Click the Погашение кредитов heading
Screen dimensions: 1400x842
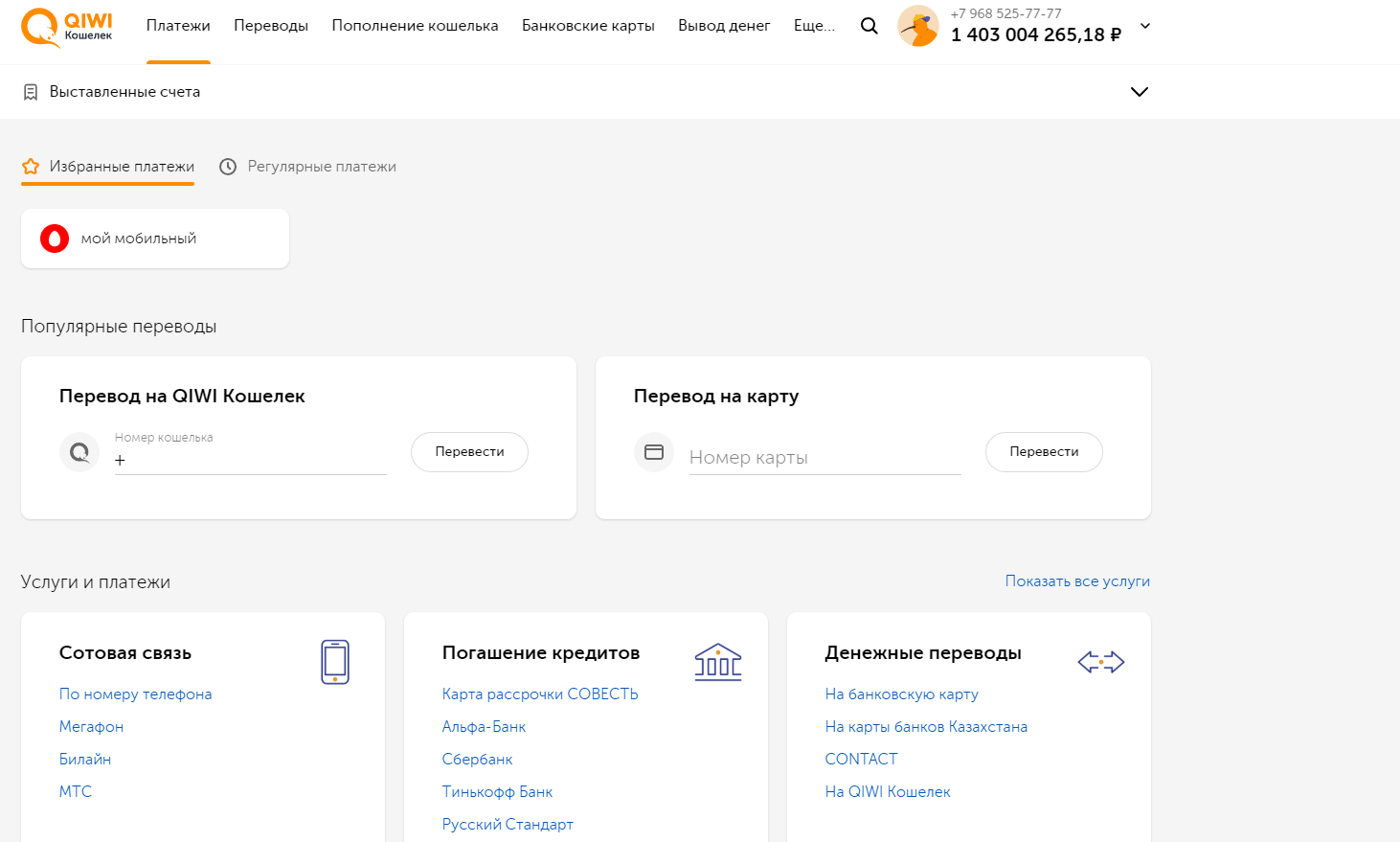coord(541,653)
